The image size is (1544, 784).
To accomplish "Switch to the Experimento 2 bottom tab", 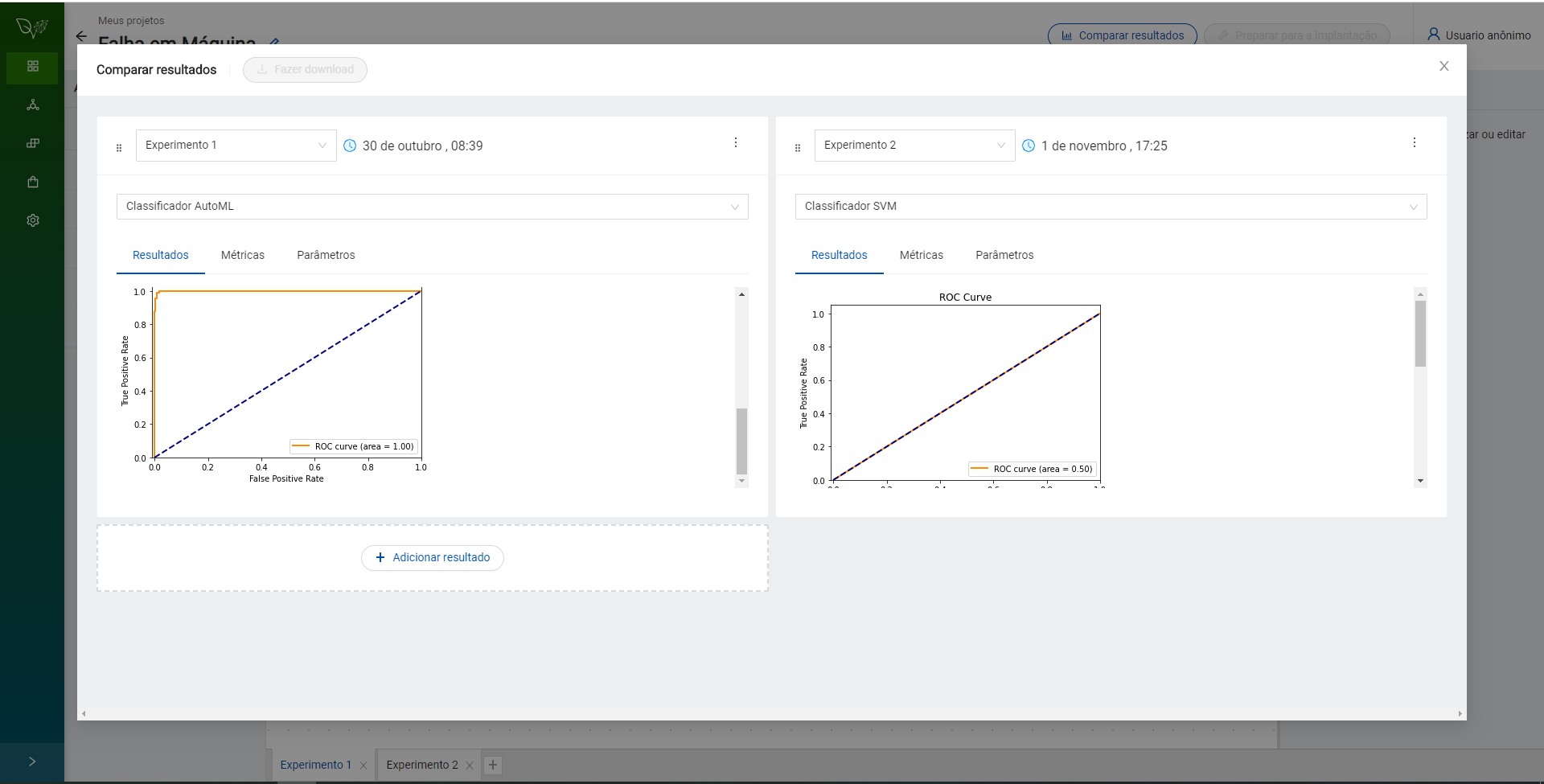I will click(422, 765).
